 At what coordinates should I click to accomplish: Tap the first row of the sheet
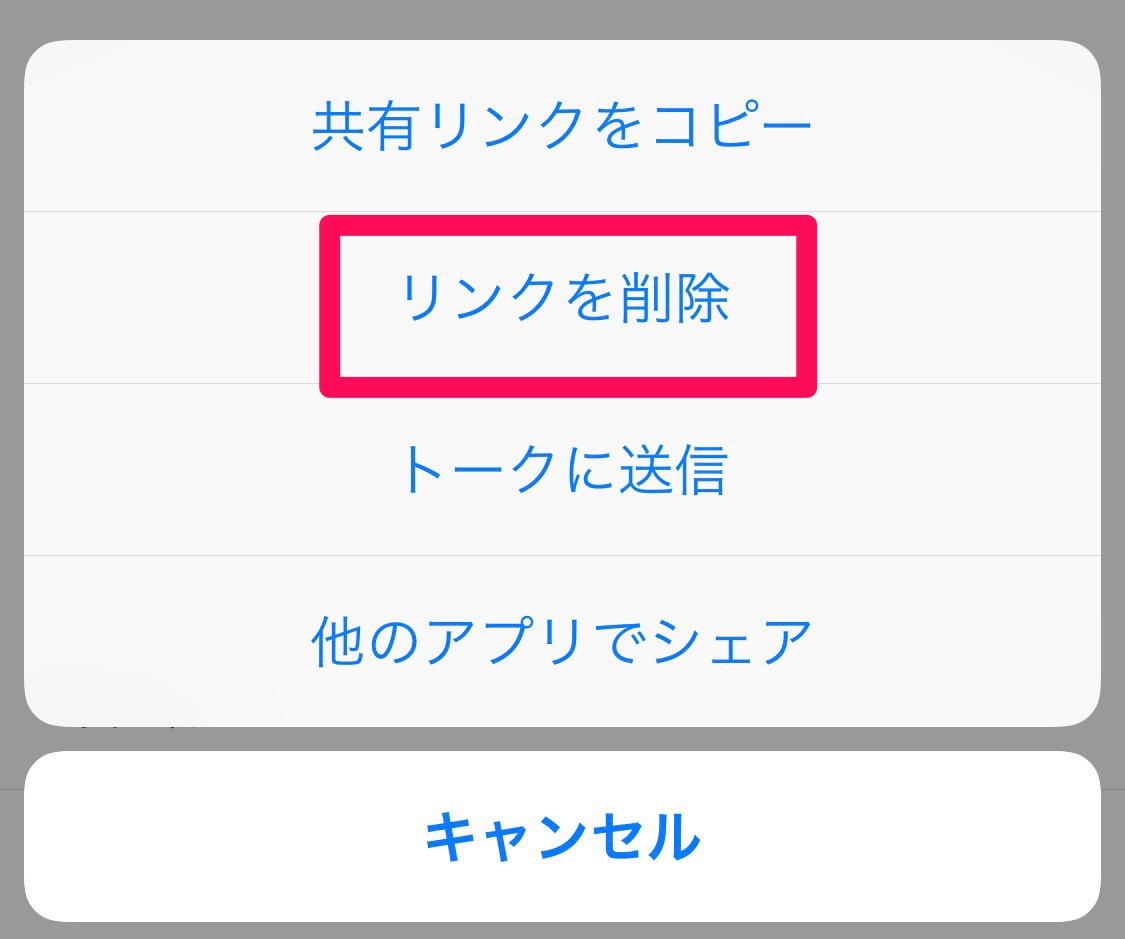562,126
